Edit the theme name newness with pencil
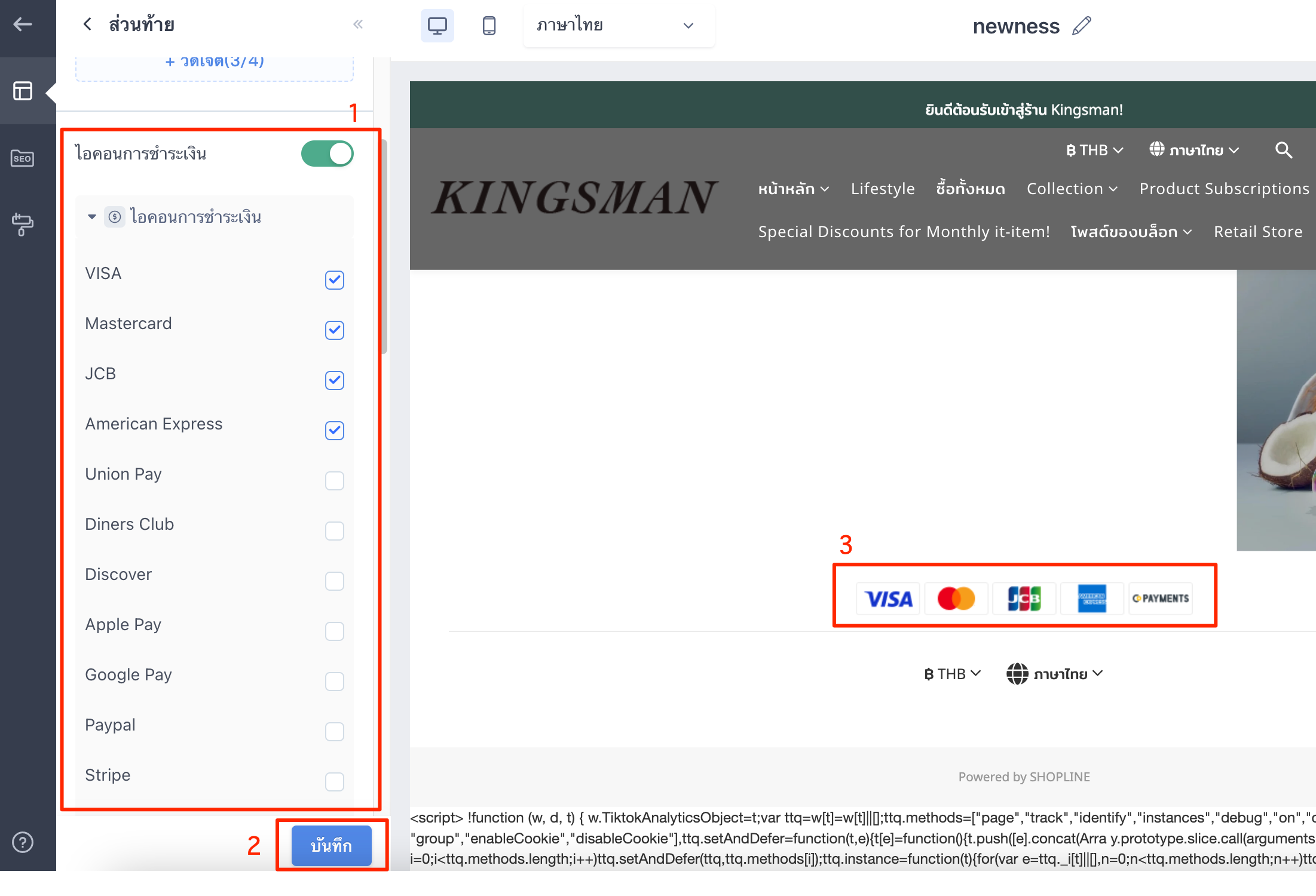 (x=1082, y=26)
